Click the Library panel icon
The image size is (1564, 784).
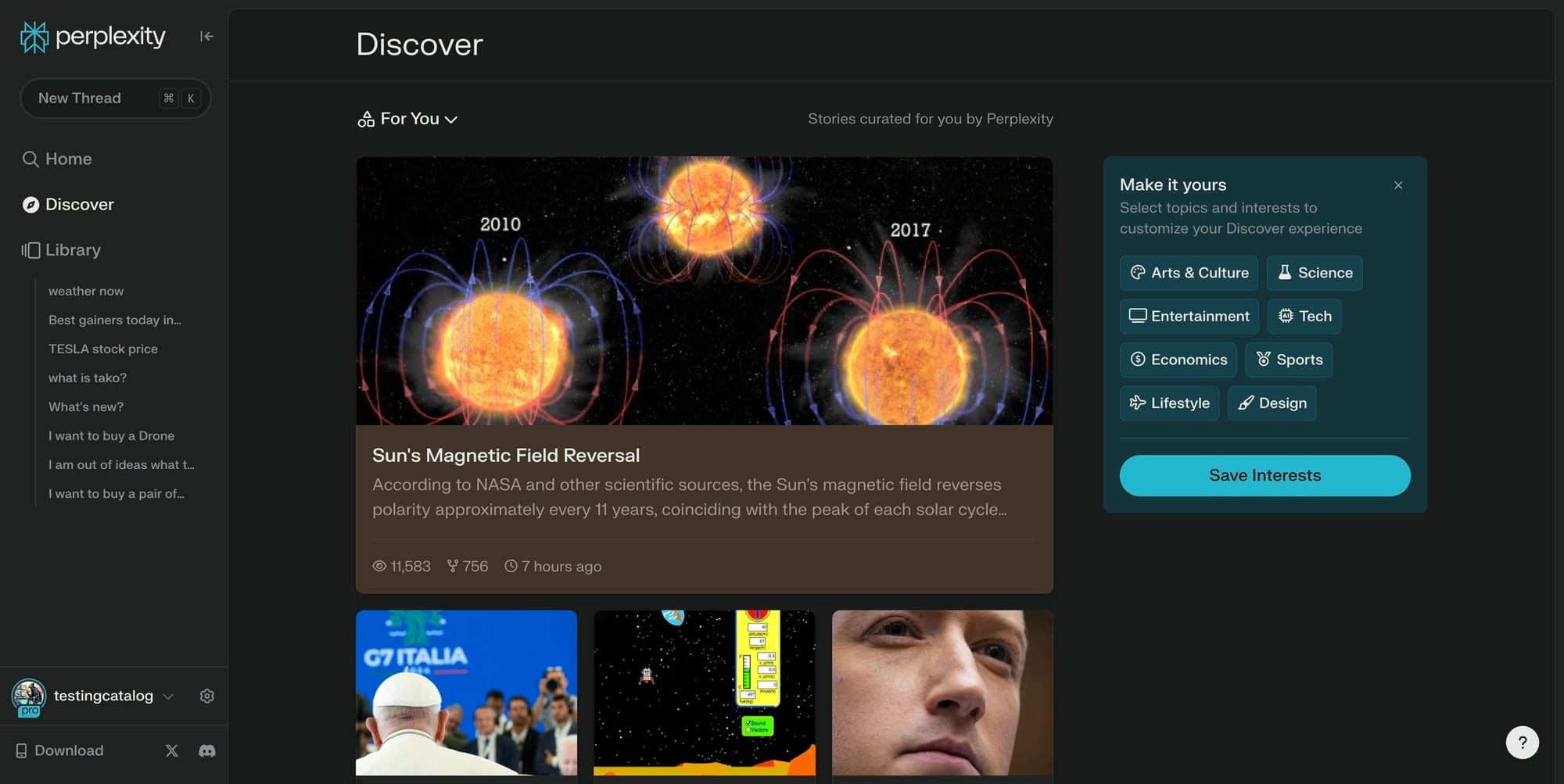click(31, 249)
